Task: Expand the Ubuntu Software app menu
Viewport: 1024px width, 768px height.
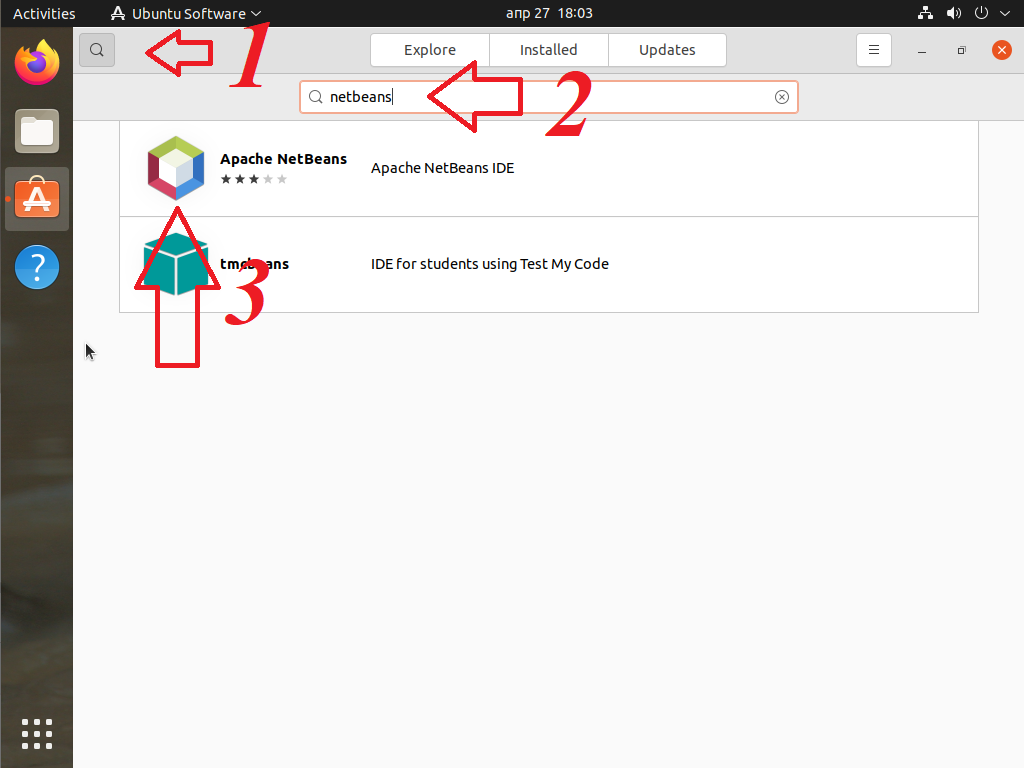Action: click(x=186, y=14)
